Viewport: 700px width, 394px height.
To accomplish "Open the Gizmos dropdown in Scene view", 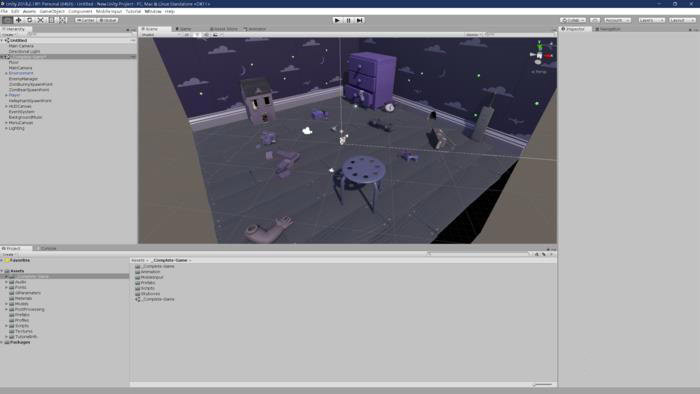I will [473, 34].
